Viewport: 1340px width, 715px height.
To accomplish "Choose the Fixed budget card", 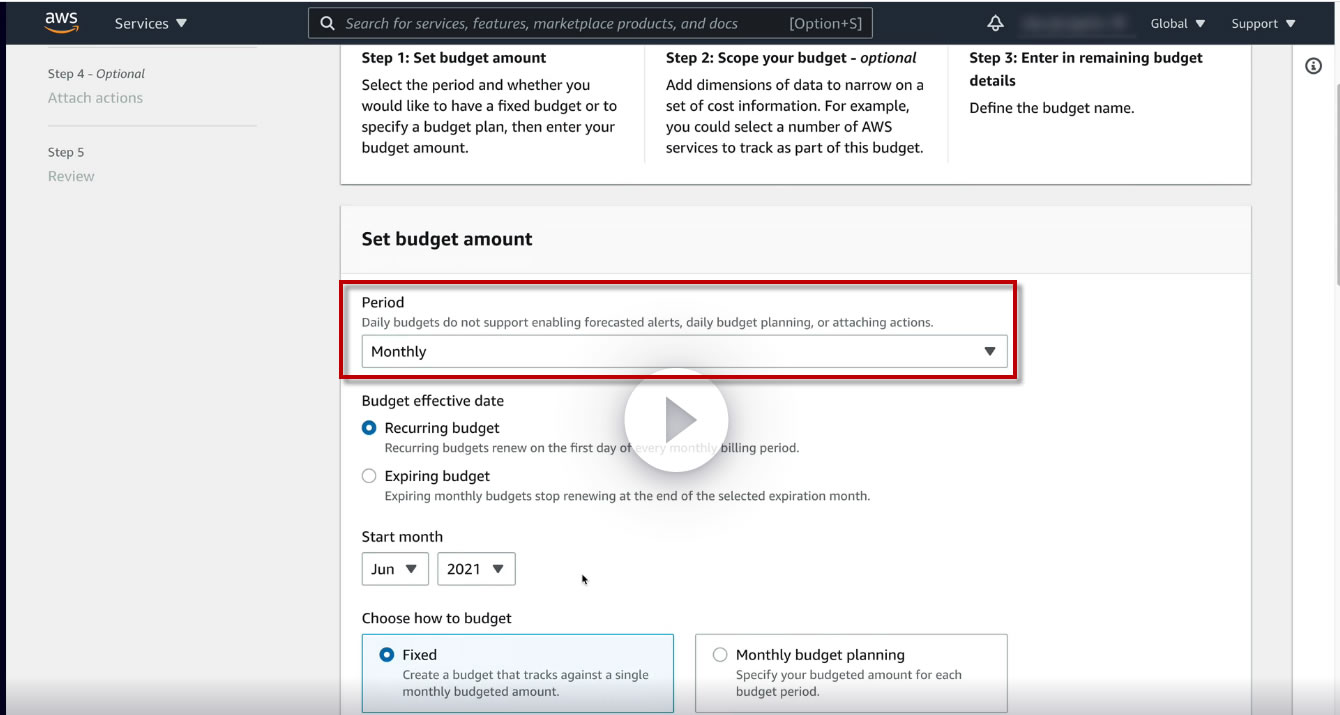I will click(x=517, y=672).
